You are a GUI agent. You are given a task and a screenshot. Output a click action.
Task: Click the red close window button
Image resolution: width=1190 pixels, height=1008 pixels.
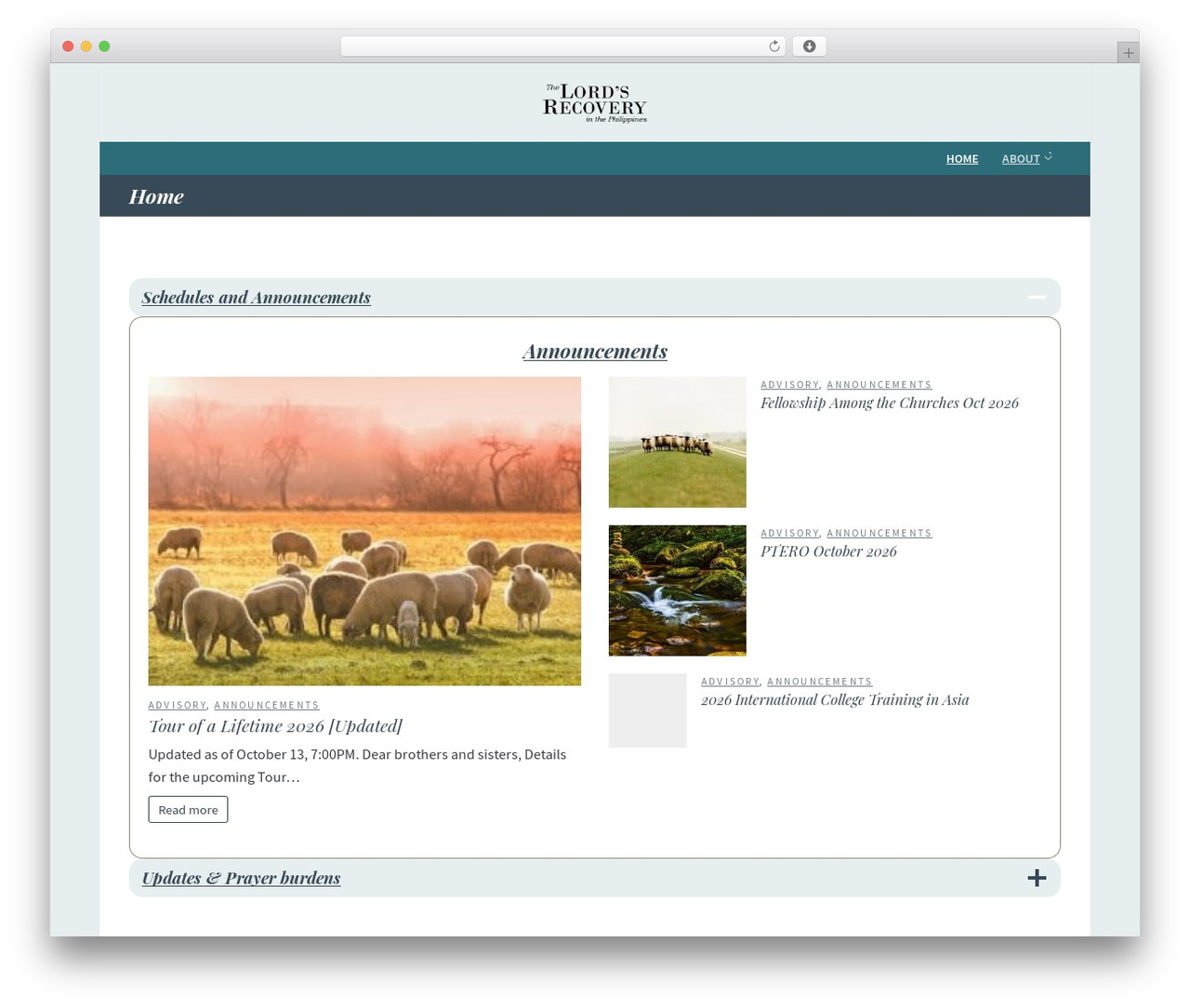click(x=68, y=46)
